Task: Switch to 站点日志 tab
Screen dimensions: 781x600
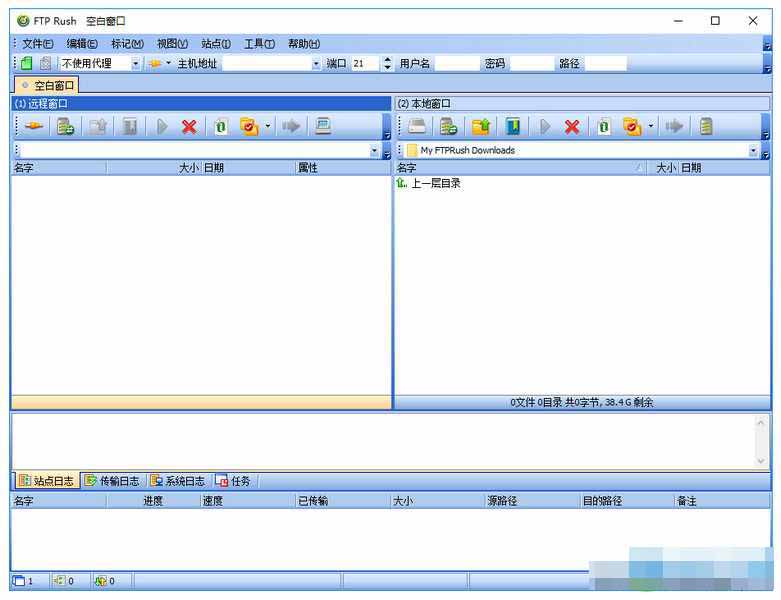Action: tap(46, 480)
